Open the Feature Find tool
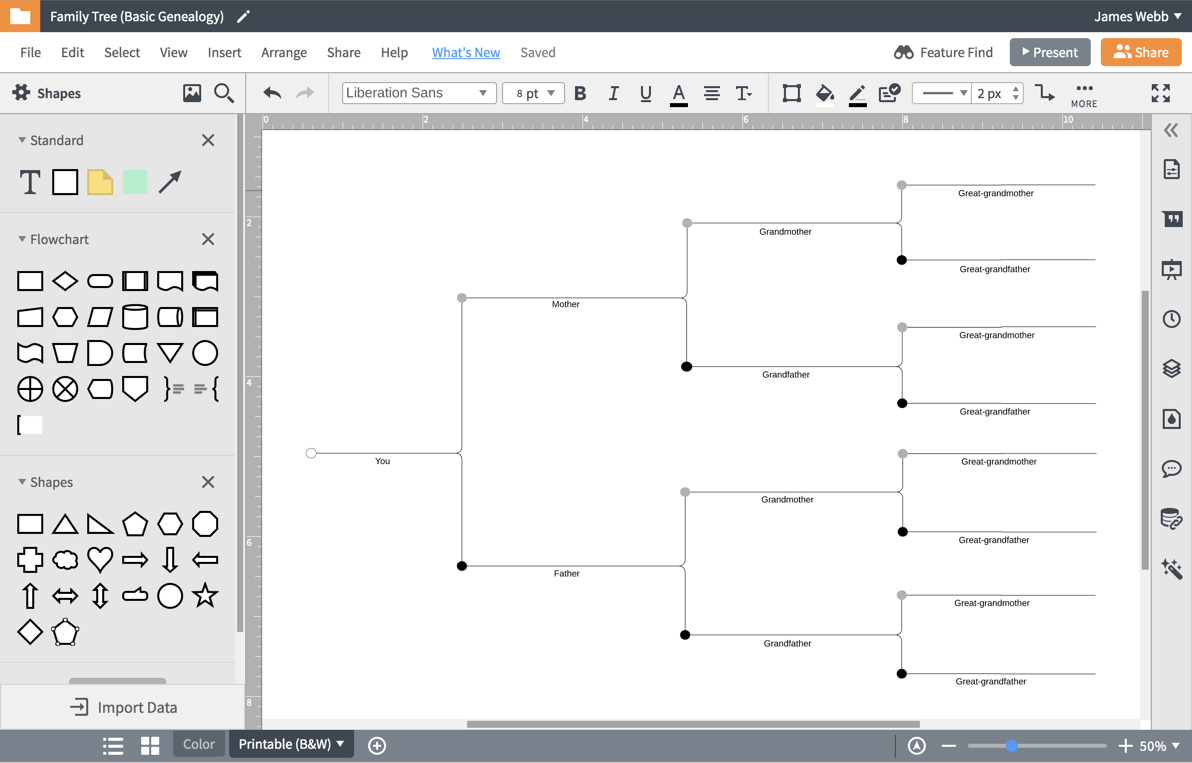 click(x=942, y=52)
